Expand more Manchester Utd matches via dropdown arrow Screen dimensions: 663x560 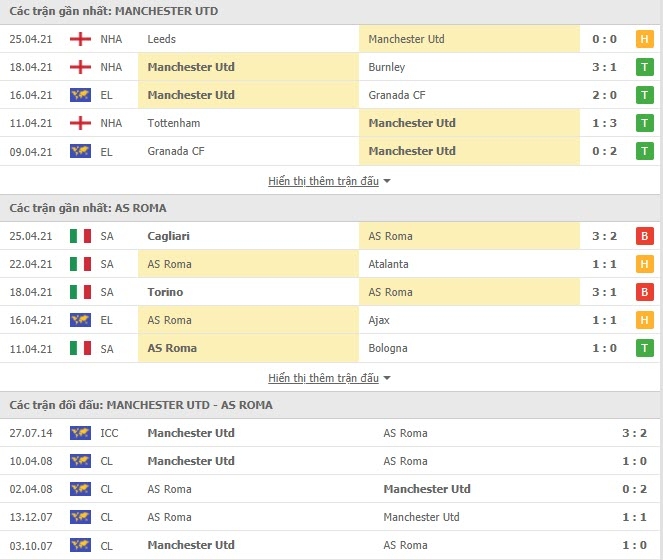point(387,181)
